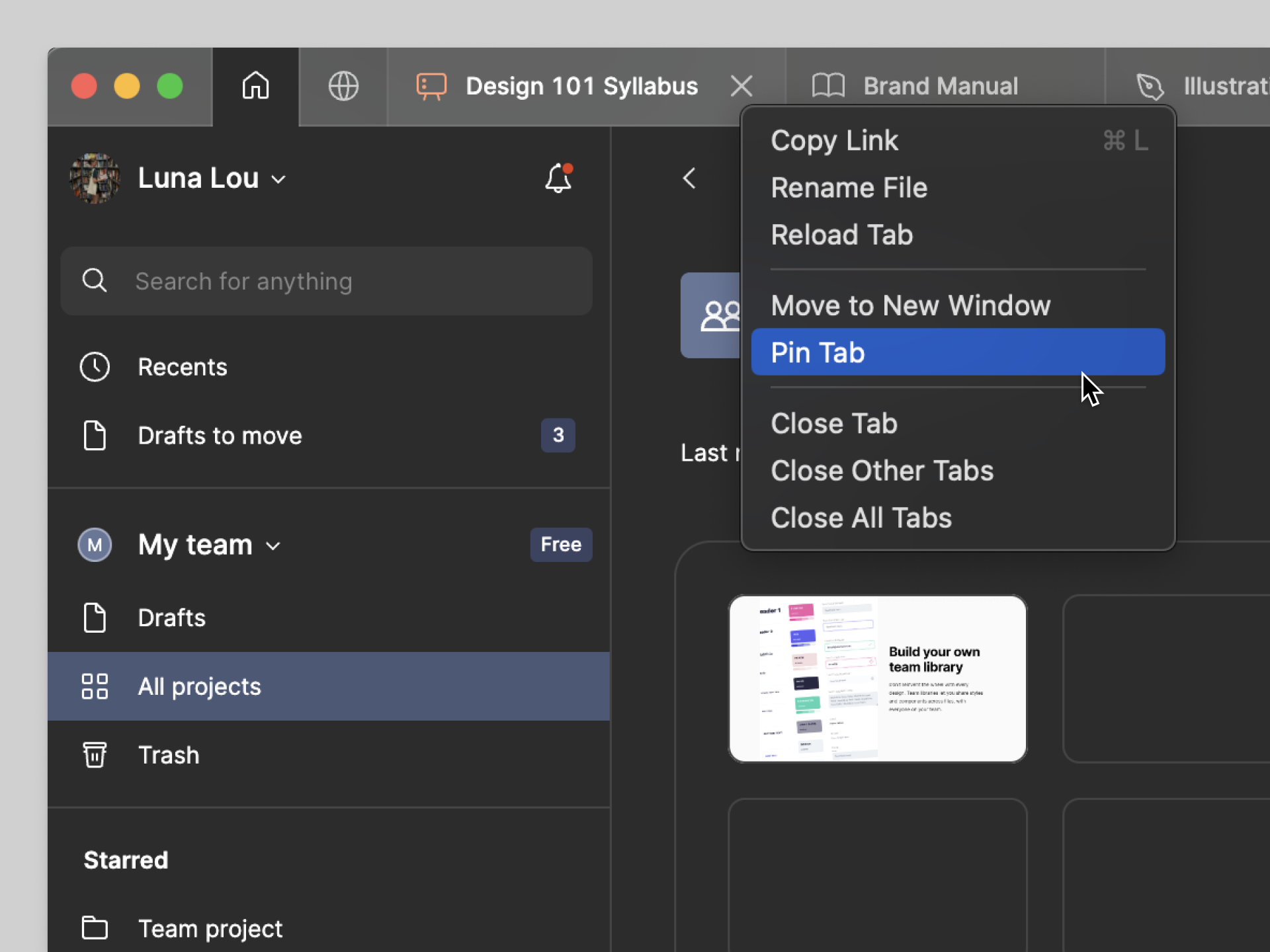Open Drafts to move item
Screen dimensions: 1270x952
click(x=220, y=436)
